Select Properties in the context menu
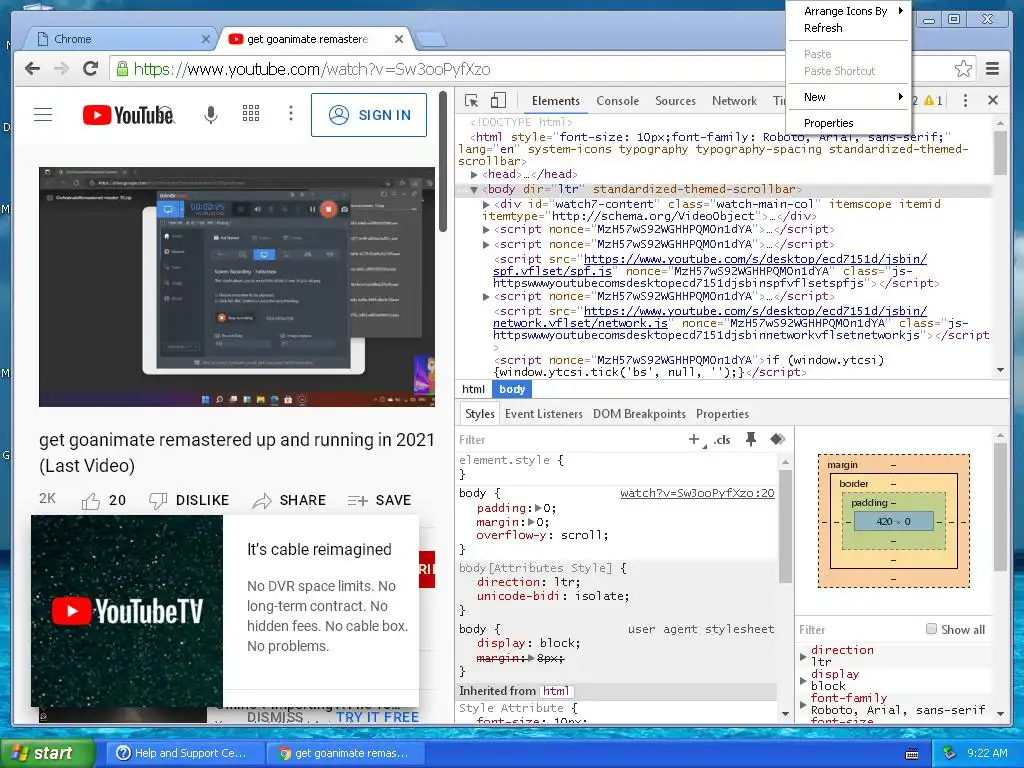This screenshot has height=768, width=1024. coord(849,123)
